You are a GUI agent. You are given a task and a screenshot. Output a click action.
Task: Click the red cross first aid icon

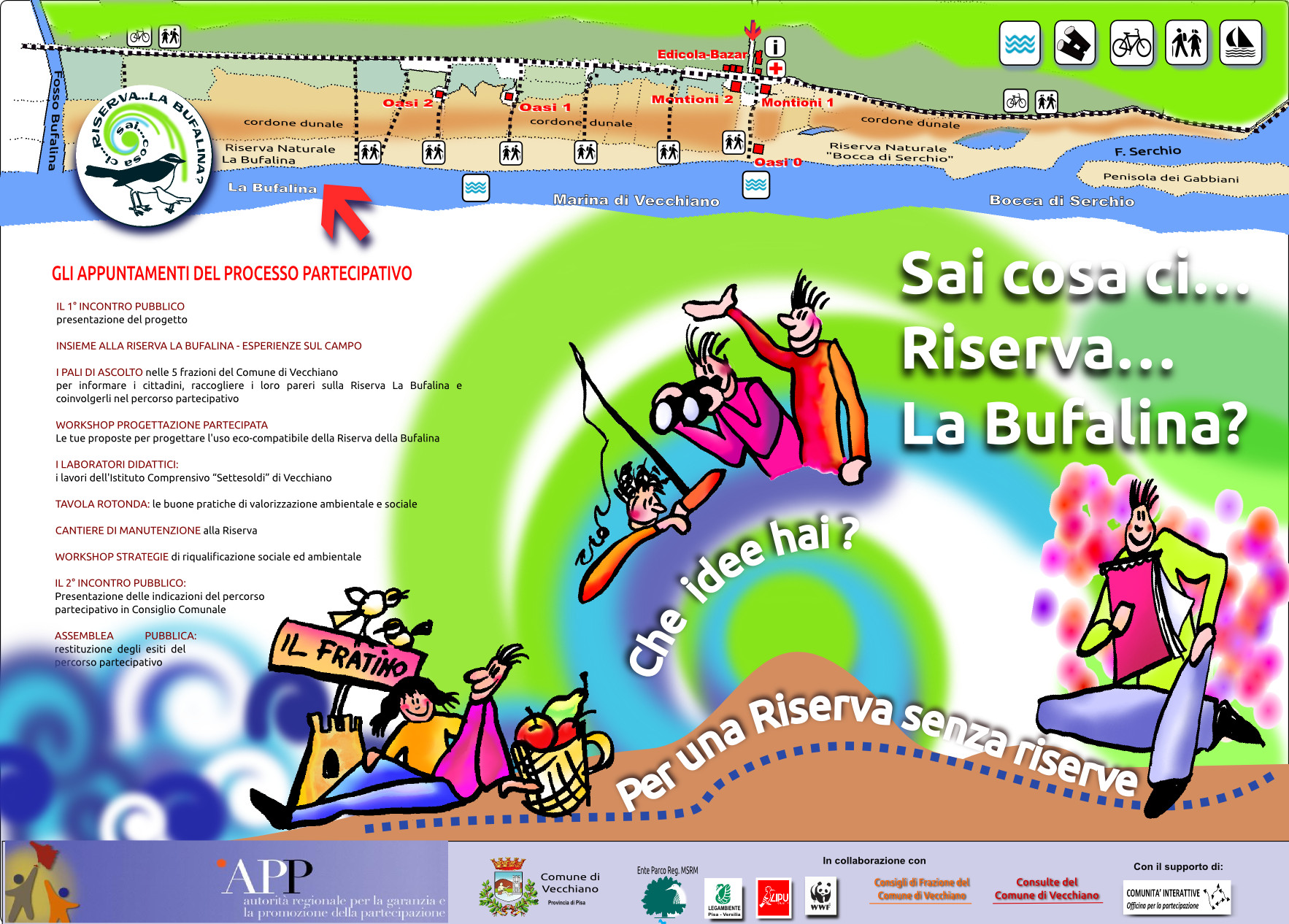(x=775, y=69)
